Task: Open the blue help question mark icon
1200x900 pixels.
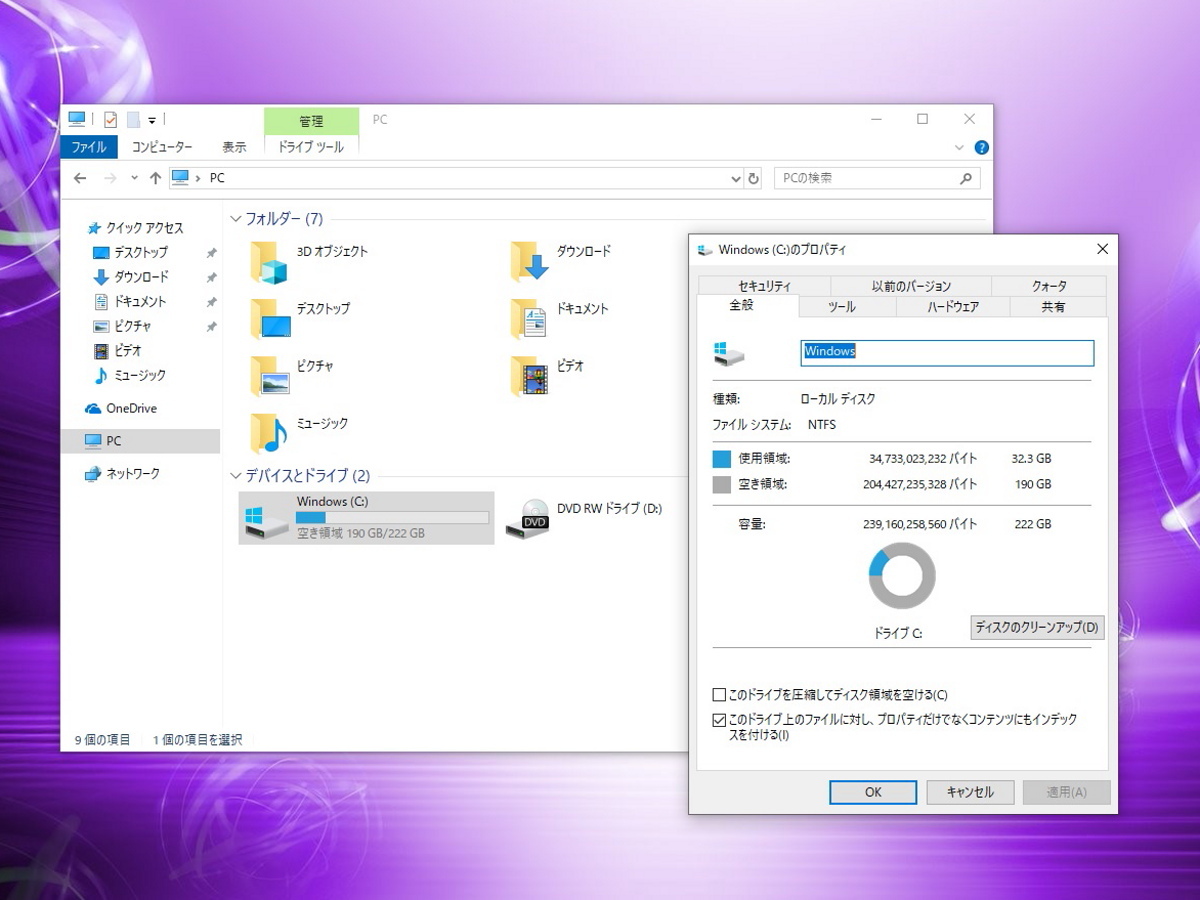Action: (x=981, y=147)
